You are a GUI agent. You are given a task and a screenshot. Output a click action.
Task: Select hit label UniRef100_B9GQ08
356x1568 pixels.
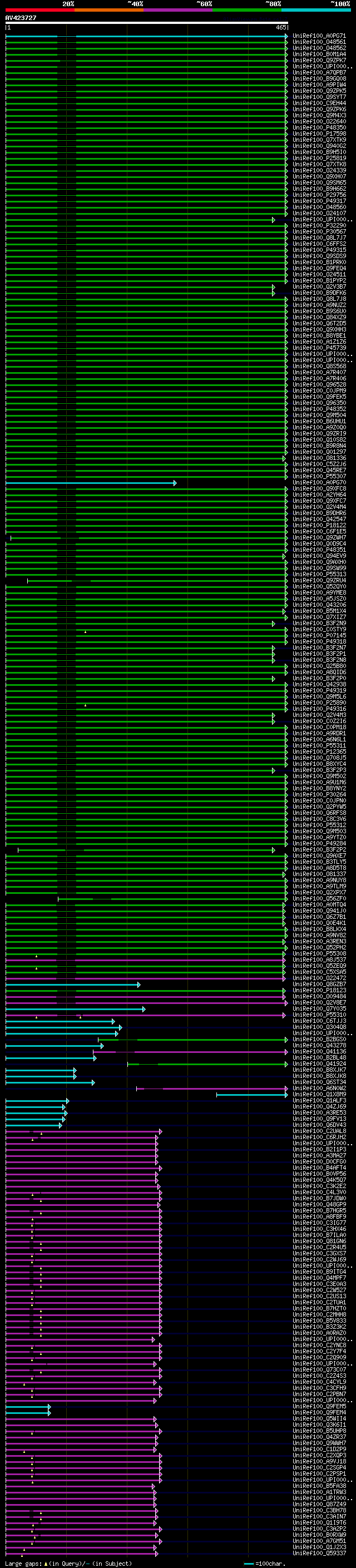[319, 78]
